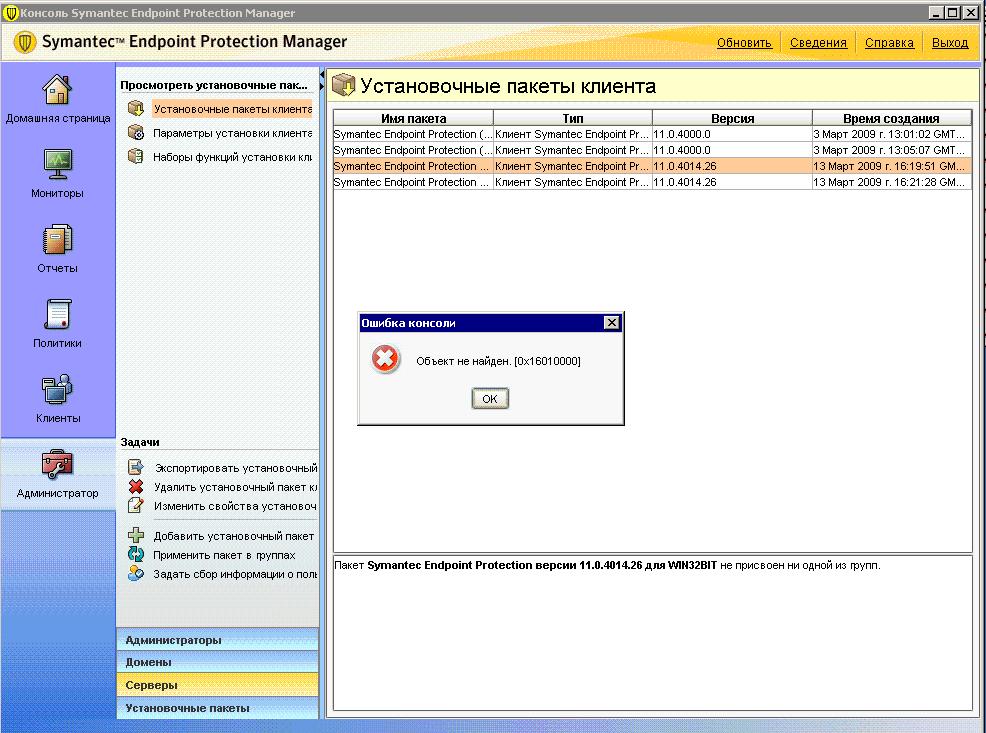This screenshot has width=986, height=733.
Task: Select package row created 13 Март 16:19:51
Action: pyautogui.click(x=653, y=166)
